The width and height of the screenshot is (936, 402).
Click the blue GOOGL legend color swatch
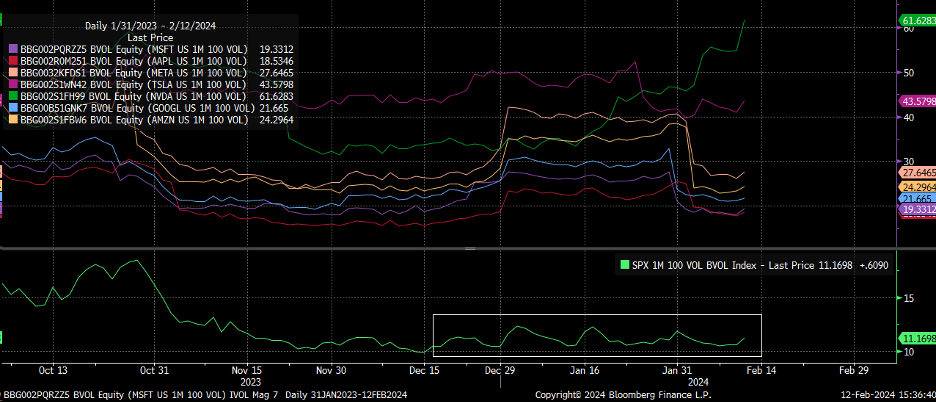point(14,108)
